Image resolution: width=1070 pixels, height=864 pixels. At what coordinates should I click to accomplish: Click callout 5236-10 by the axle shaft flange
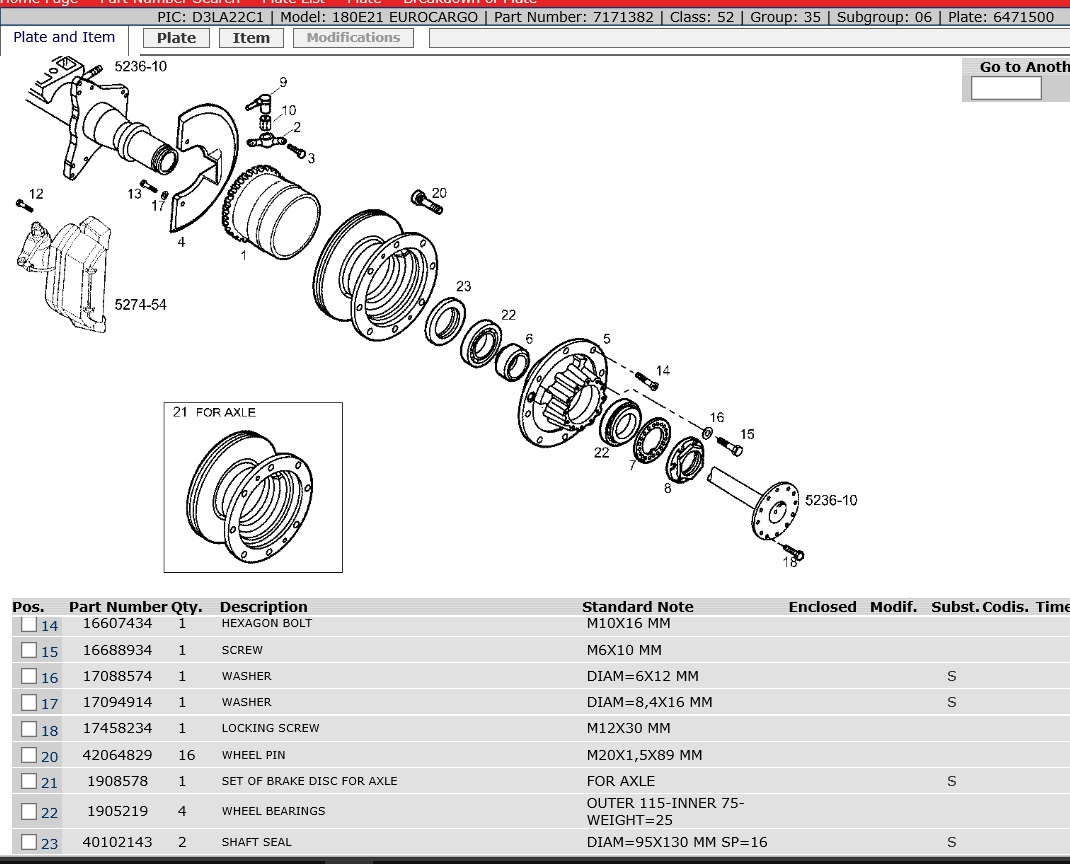click(x=831, y=500)
